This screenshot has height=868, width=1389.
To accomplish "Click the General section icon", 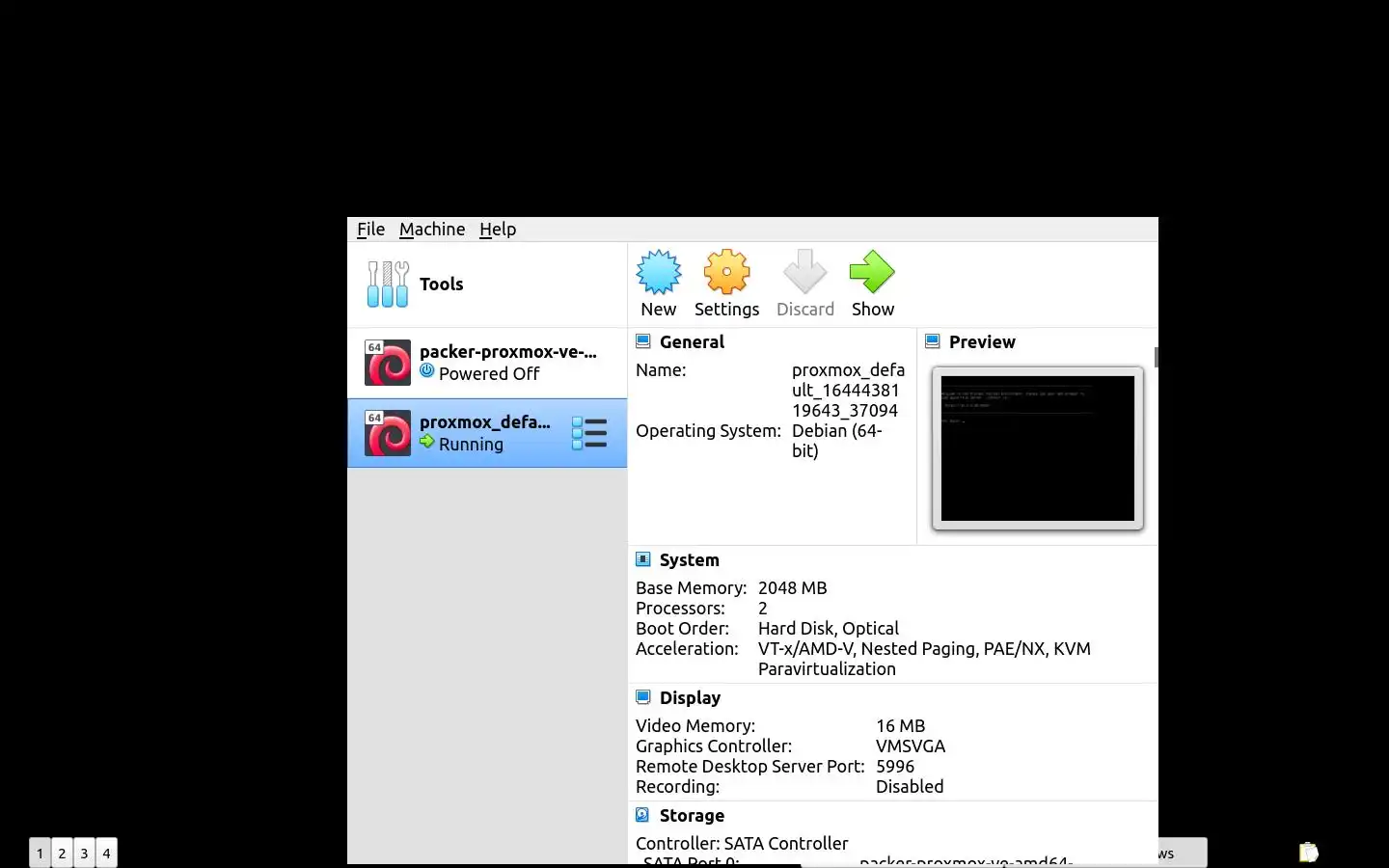I will pos(643,341).
